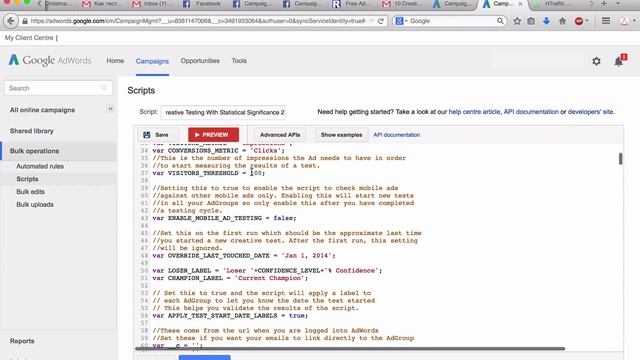Screen dimensions: 640x360
Task: Click the 'Jan 1, 2014' date string
Action: point(307,256)
